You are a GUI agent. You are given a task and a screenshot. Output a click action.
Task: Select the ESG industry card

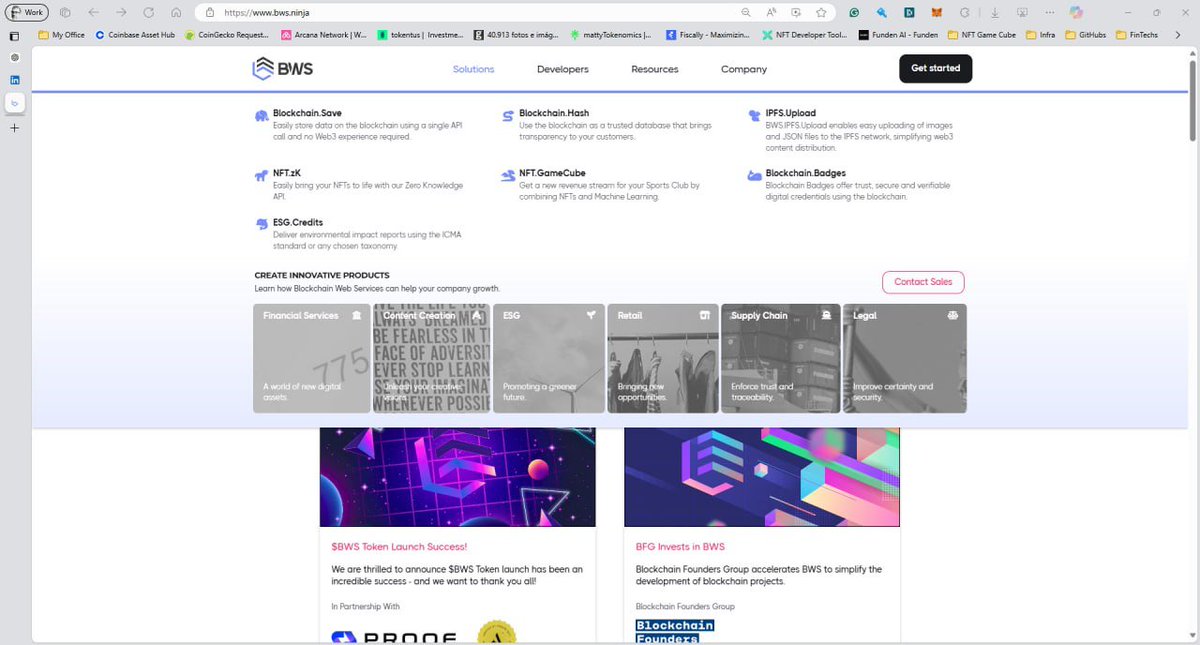coord(549,358)
